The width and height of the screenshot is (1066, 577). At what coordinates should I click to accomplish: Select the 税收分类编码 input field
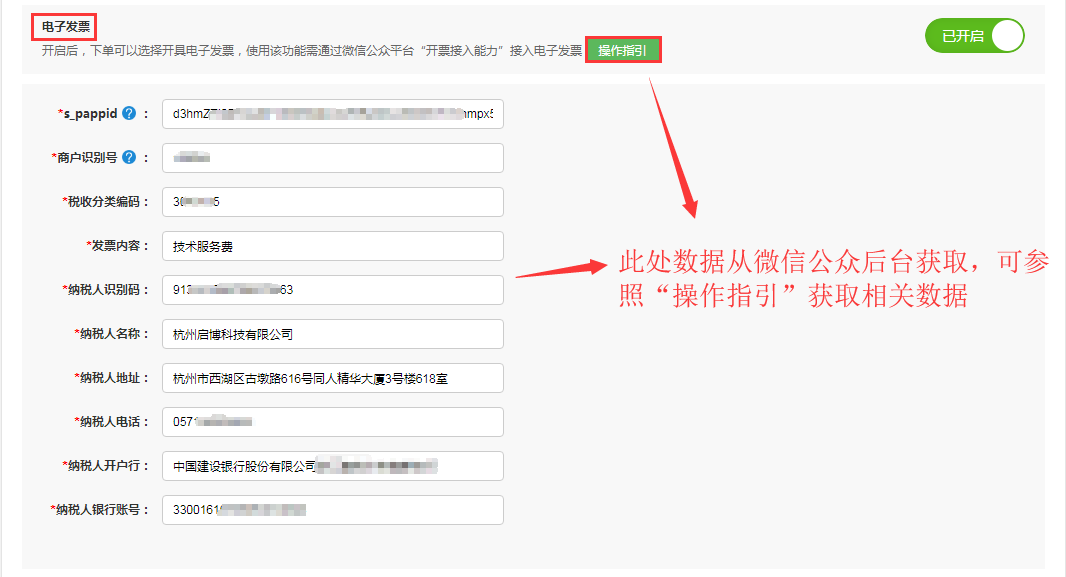332,202
